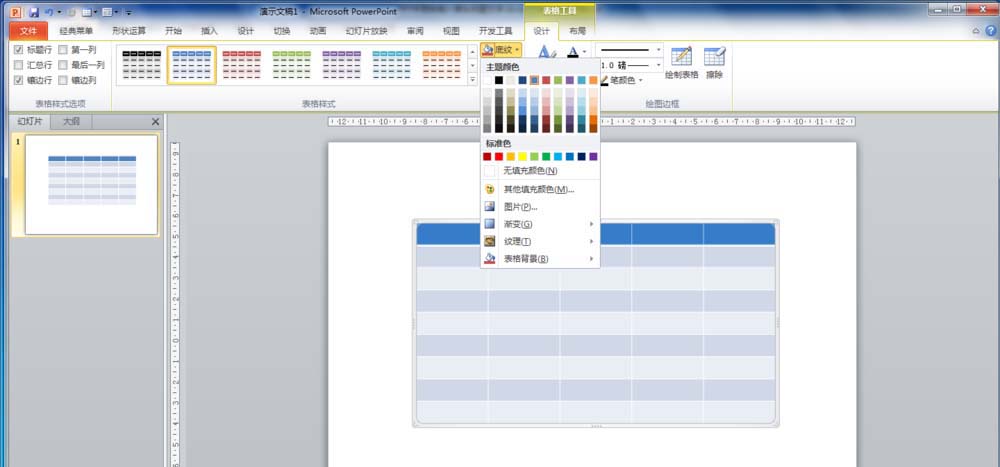Click the Undo arrow icon

49,11
